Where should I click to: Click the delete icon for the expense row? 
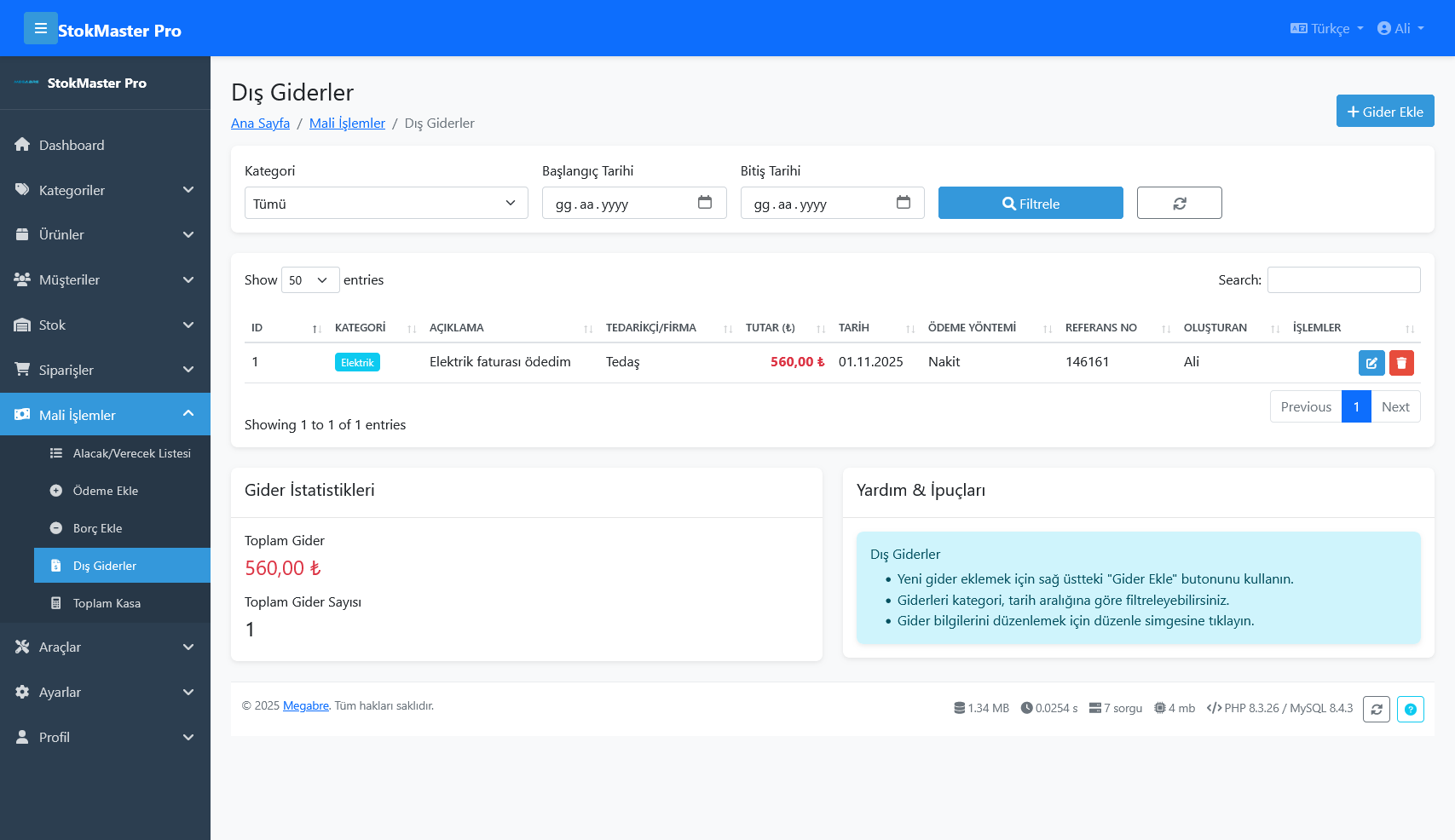[1401, 362]
